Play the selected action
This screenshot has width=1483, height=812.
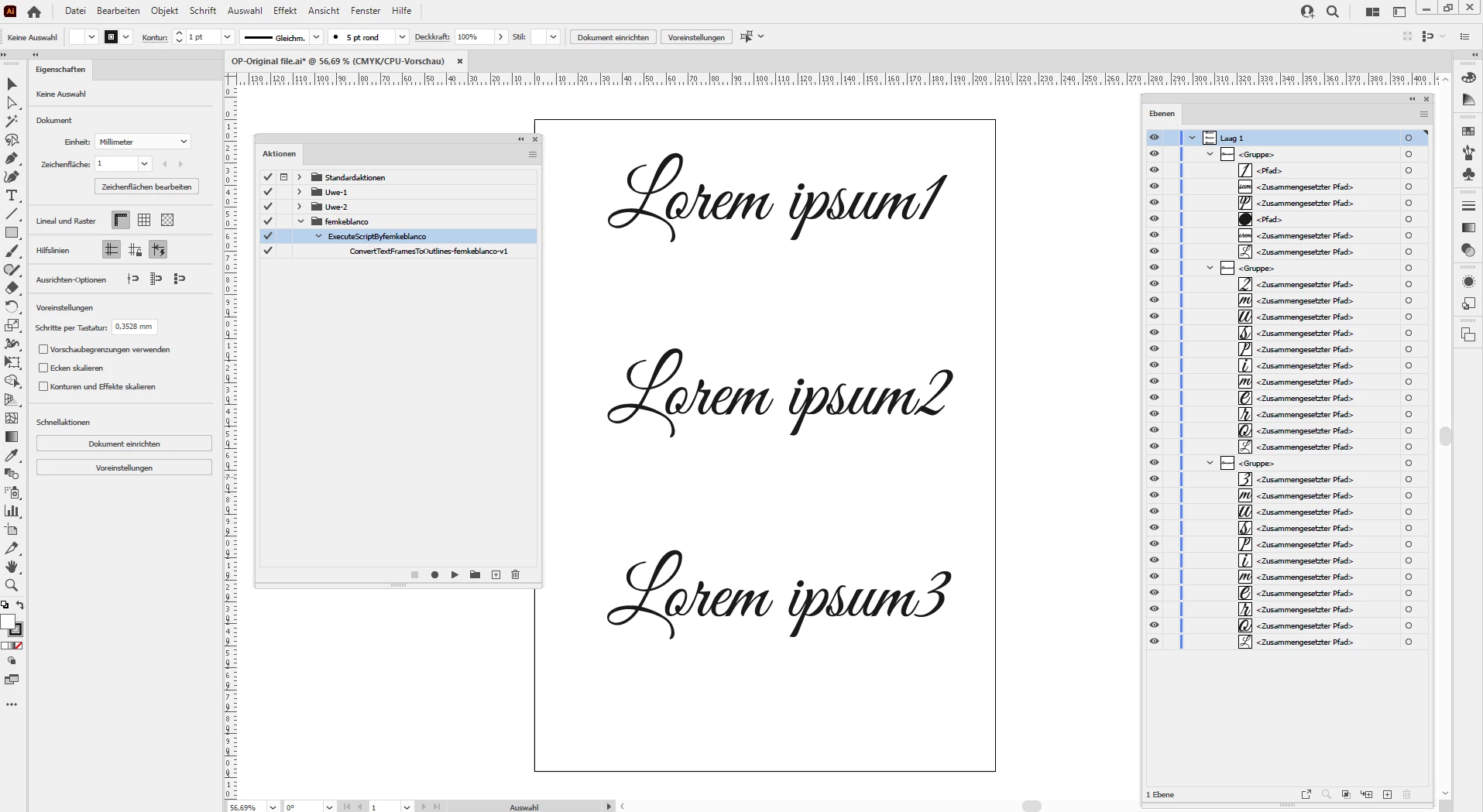tap(455, 574)
